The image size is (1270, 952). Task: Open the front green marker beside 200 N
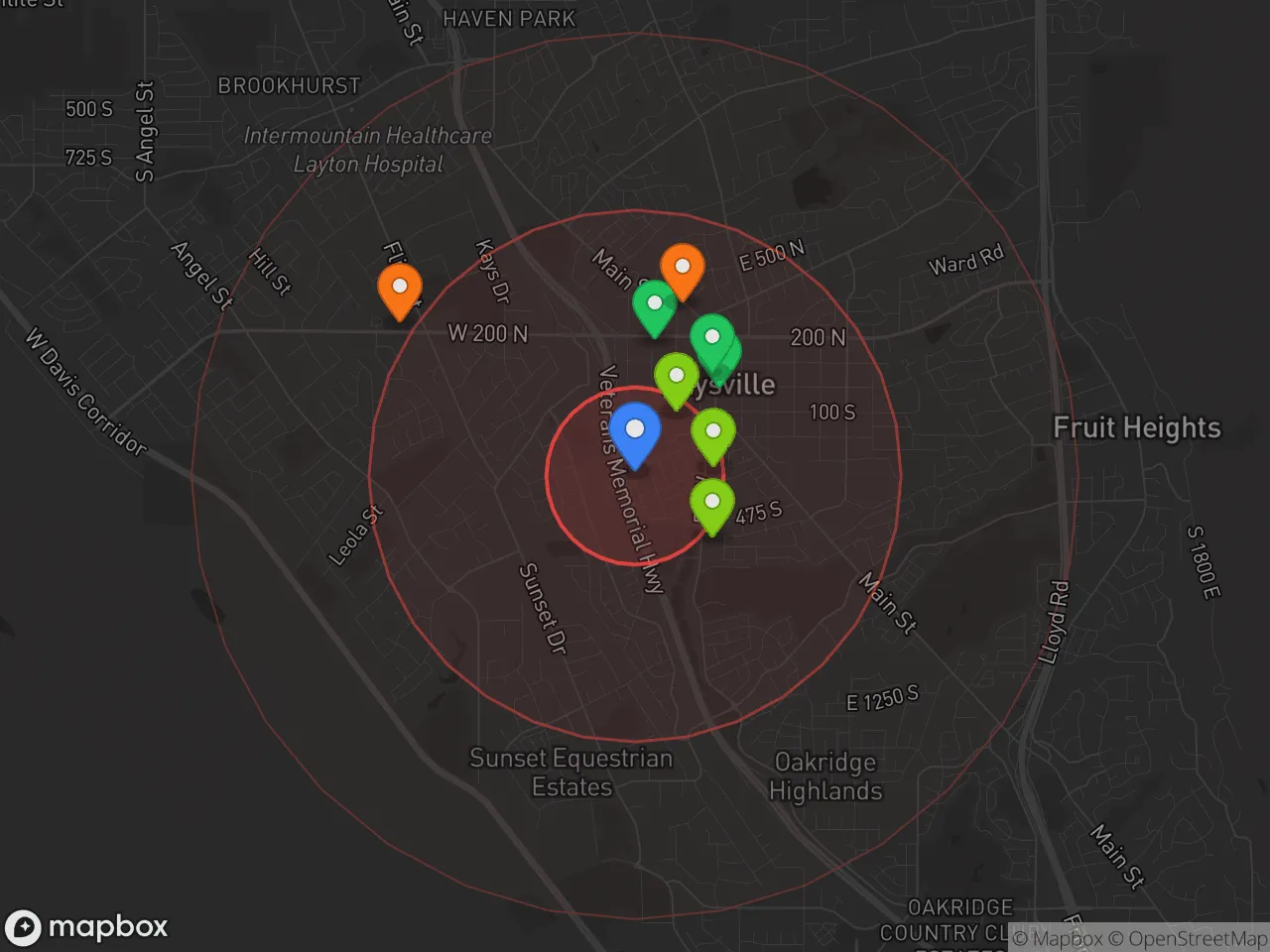click(x=710, y=340)
